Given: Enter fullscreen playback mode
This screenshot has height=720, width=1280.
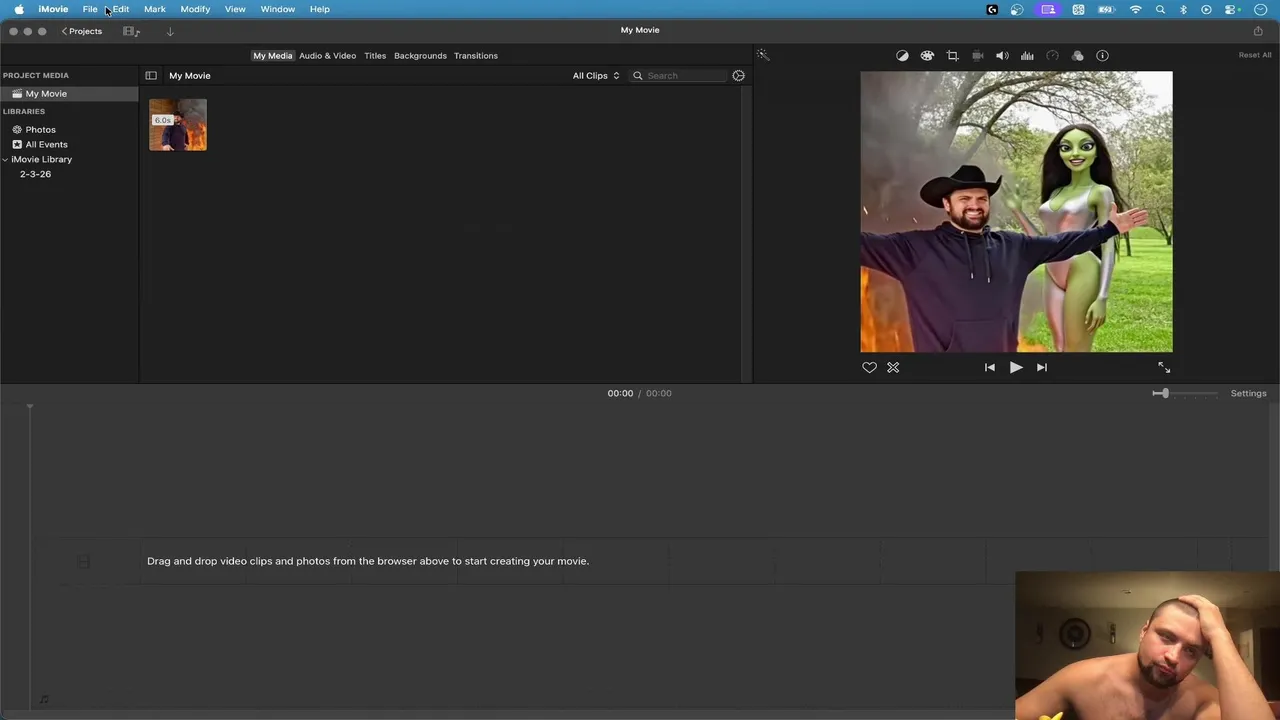Looking at the screenshot, I should coord(1164,368).
